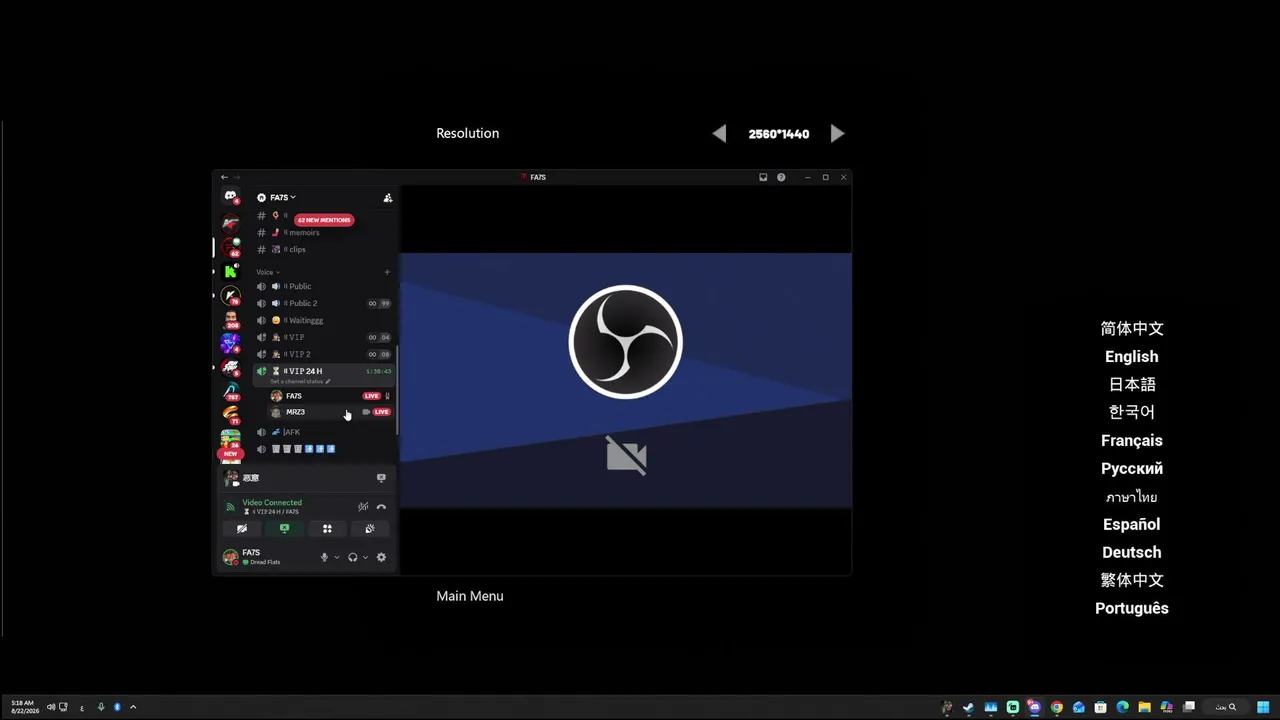Screen dimensions: 1280x720
Task: Create a channel with Voice plus icon
Action: click(x=387, y=272)
